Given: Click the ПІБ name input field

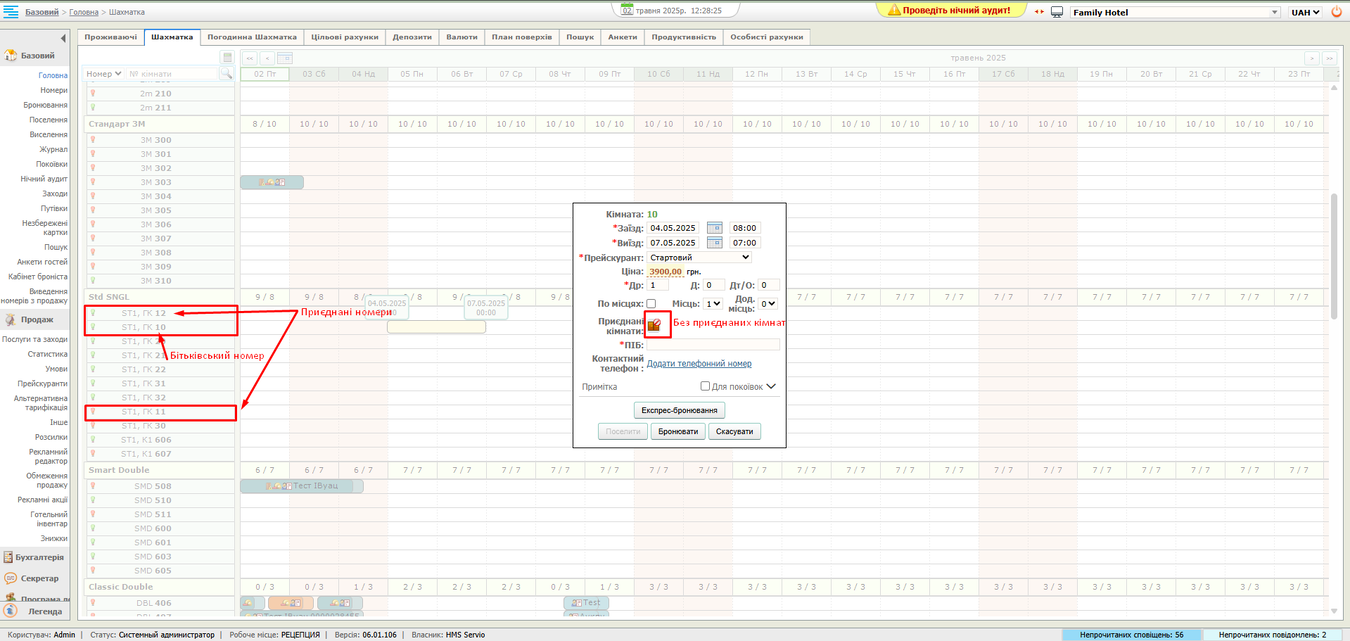Looking at the screenshot, I should click(x=713, y=345).
